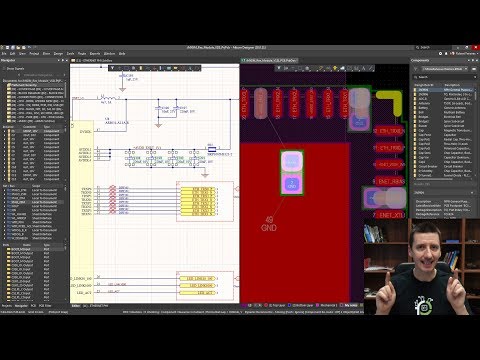
Task: Click the selection filter icon in PCB toolbar
Action: point(279,68)
